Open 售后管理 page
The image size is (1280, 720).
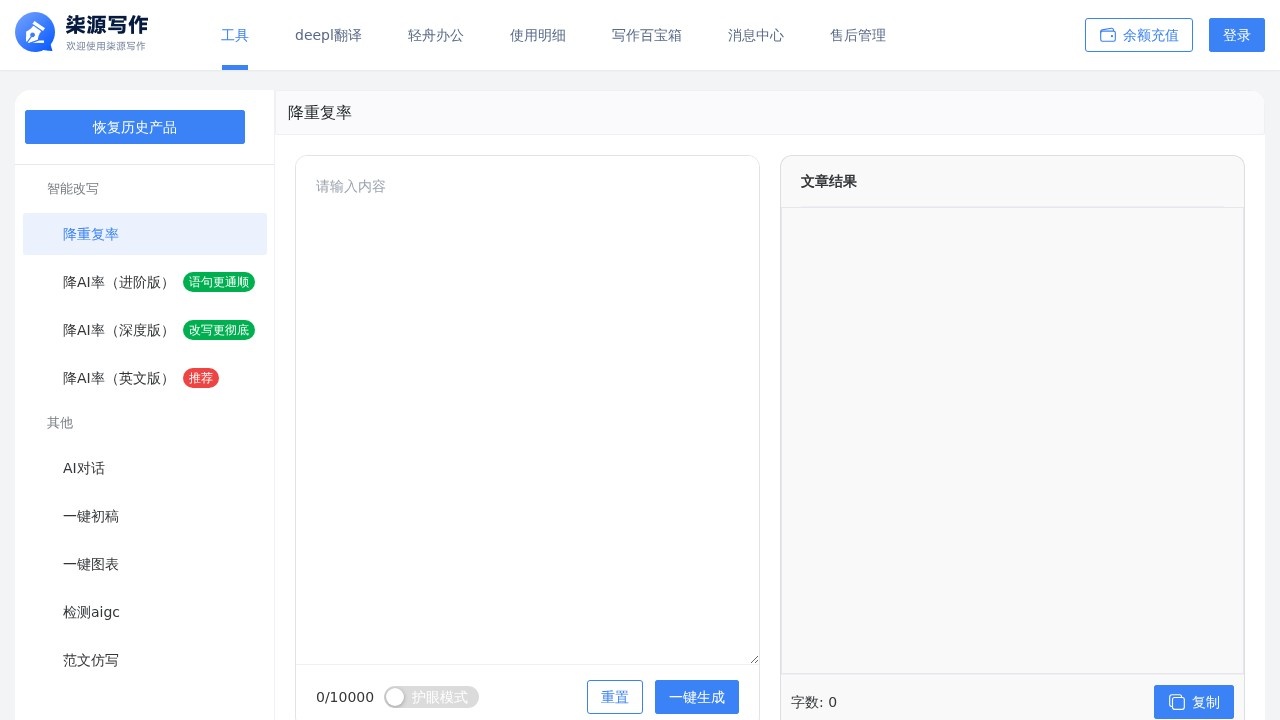click(x=858, y=35)
